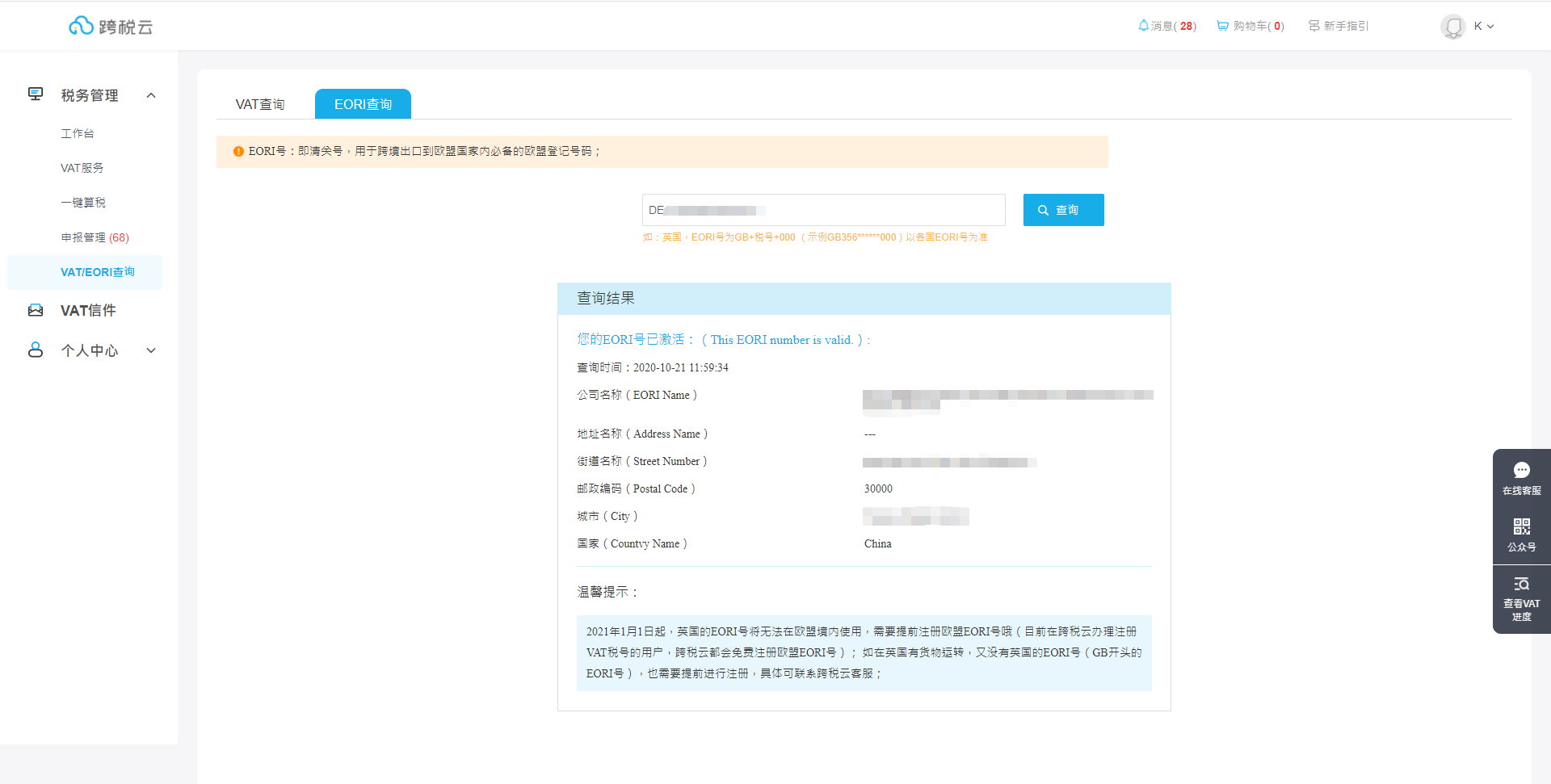Click the 城市 (City) label
The height and width of the screenshot is (784, 1551).
tap(607, 516)
